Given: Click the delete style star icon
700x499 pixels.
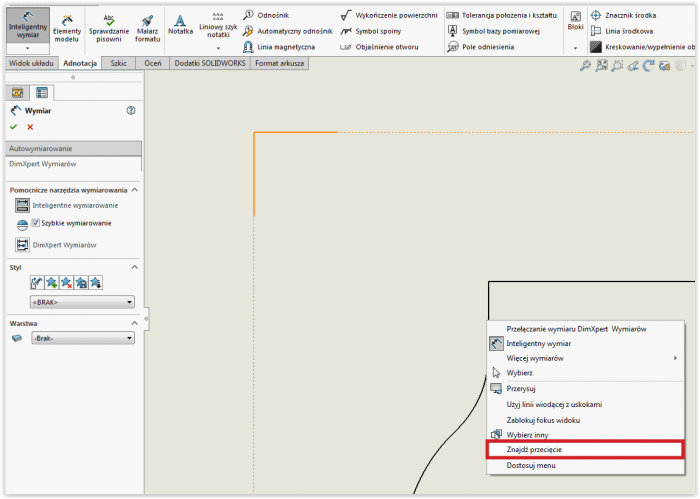Looking at the screenshot, I should tap(67, 283).
